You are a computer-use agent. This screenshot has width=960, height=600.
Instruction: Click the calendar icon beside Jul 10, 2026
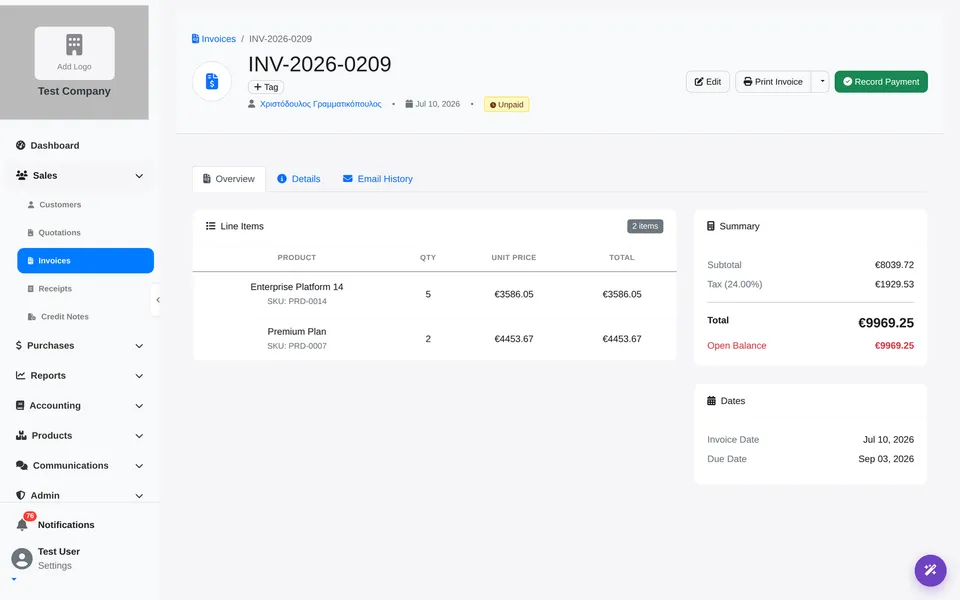click(x=409, y=104)
